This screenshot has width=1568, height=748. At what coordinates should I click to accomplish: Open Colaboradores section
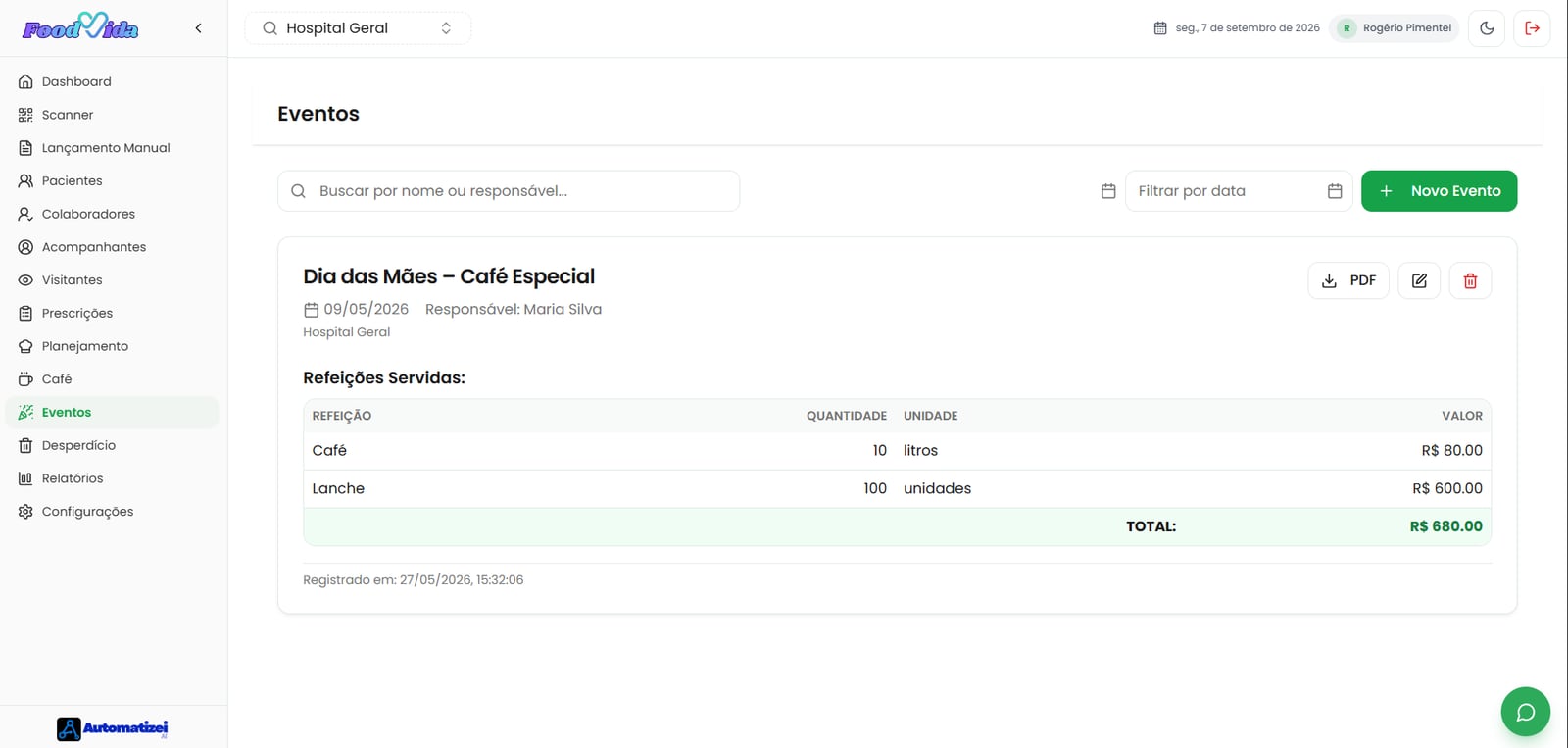point(112,214)
